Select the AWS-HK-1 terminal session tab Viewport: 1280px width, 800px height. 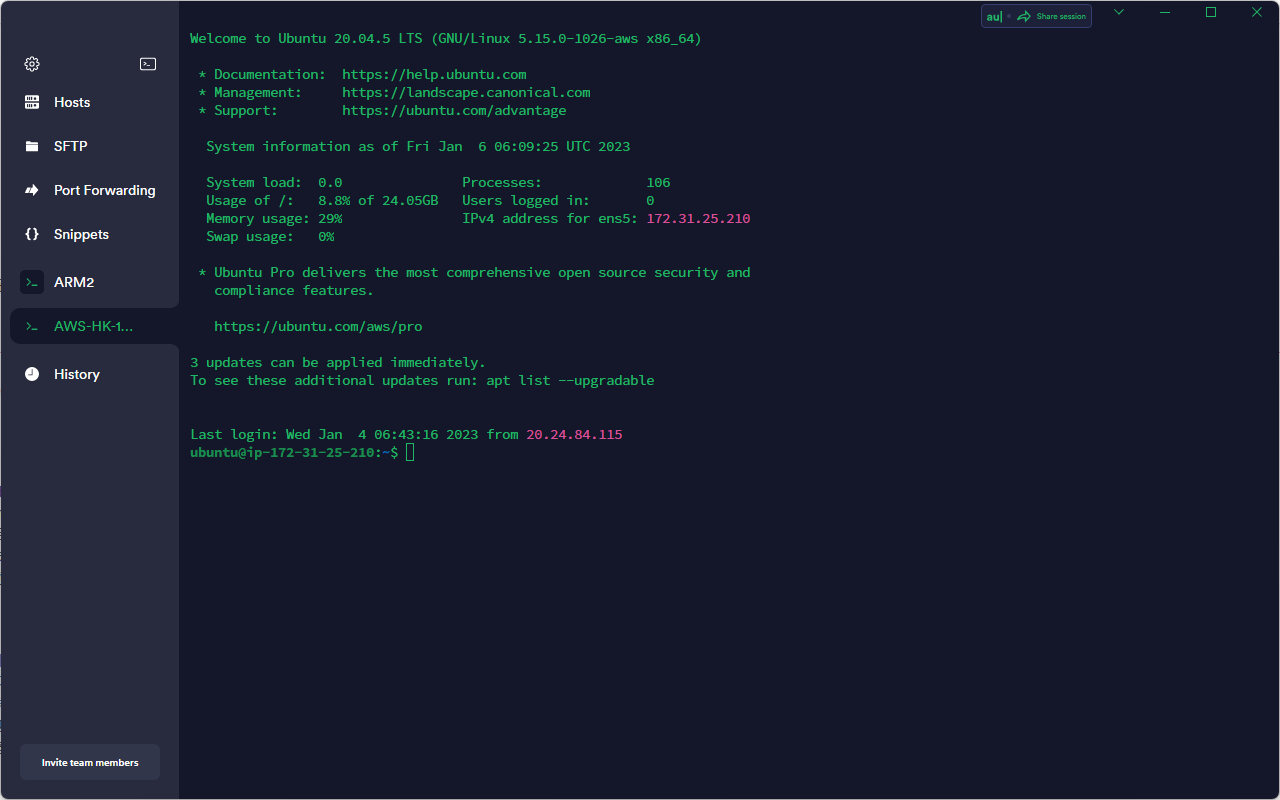click(x=92, y=326)
